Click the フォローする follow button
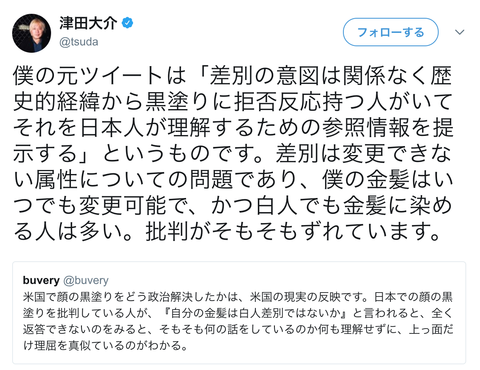The width and height of the screenshot is (480, 370). 390,32
